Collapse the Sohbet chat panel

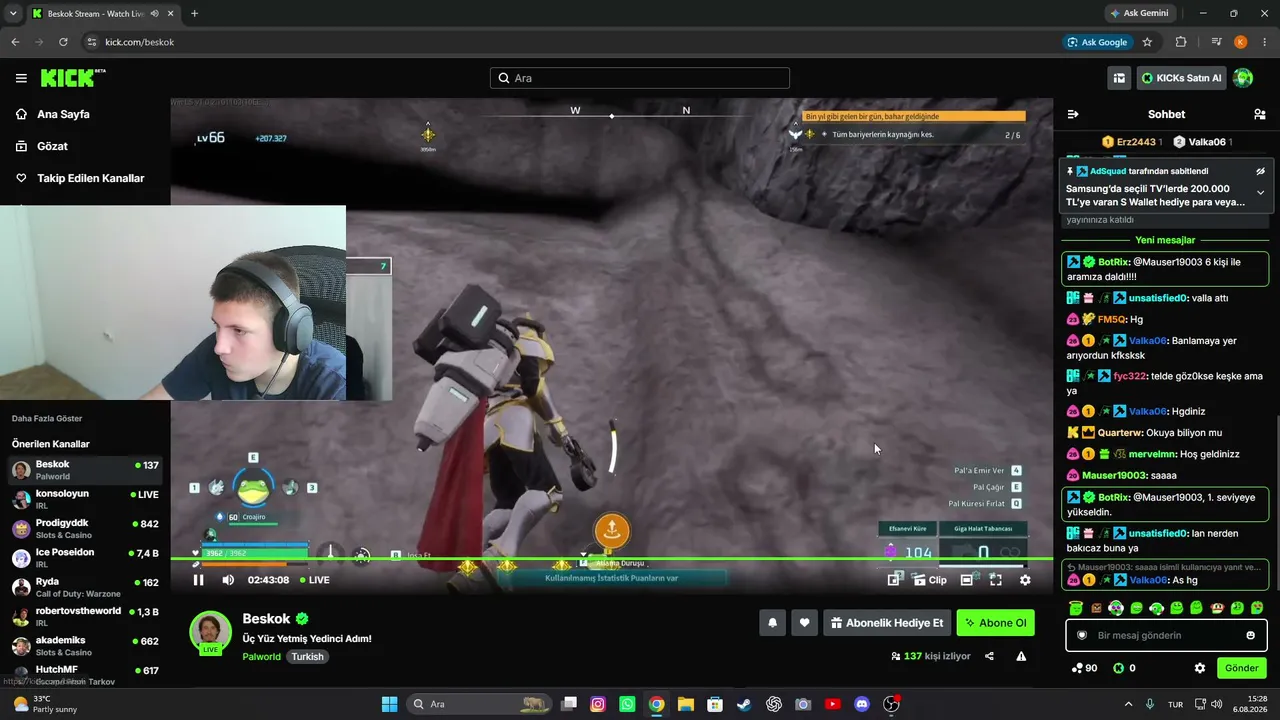tap(1073, 114)
